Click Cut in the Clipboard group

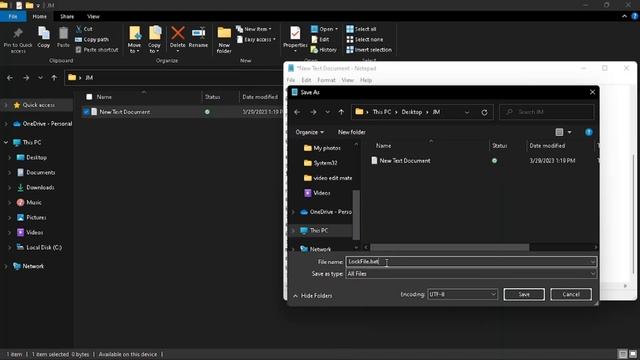pos(84,29)
